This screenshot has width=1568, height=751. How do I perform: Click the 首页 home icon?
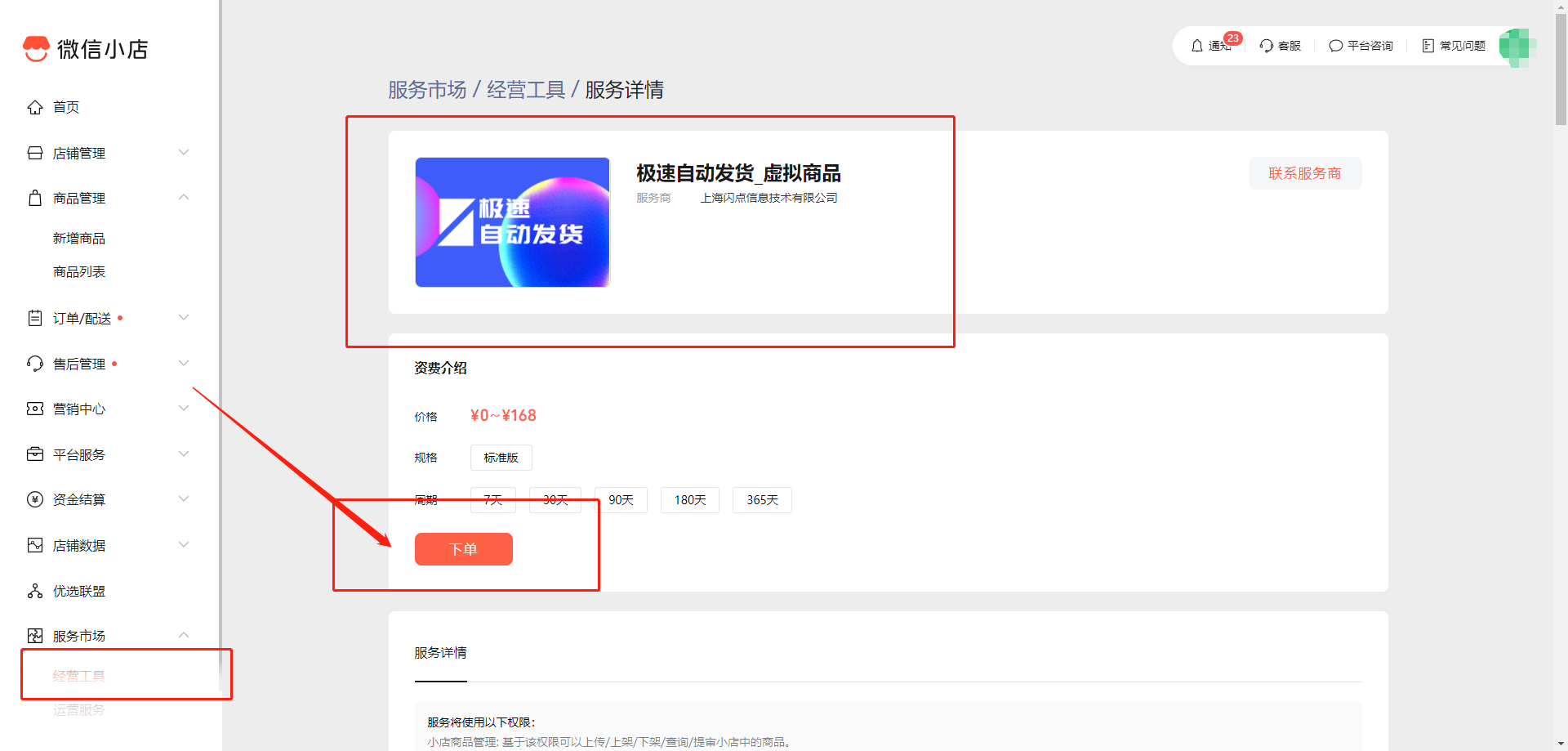(35, 107)
